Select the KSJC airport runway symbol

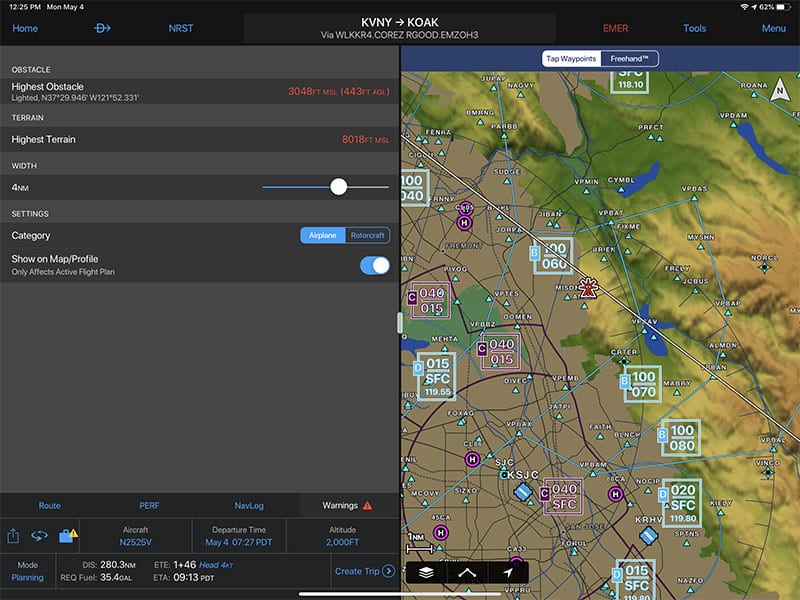click(x=523, y=493)
